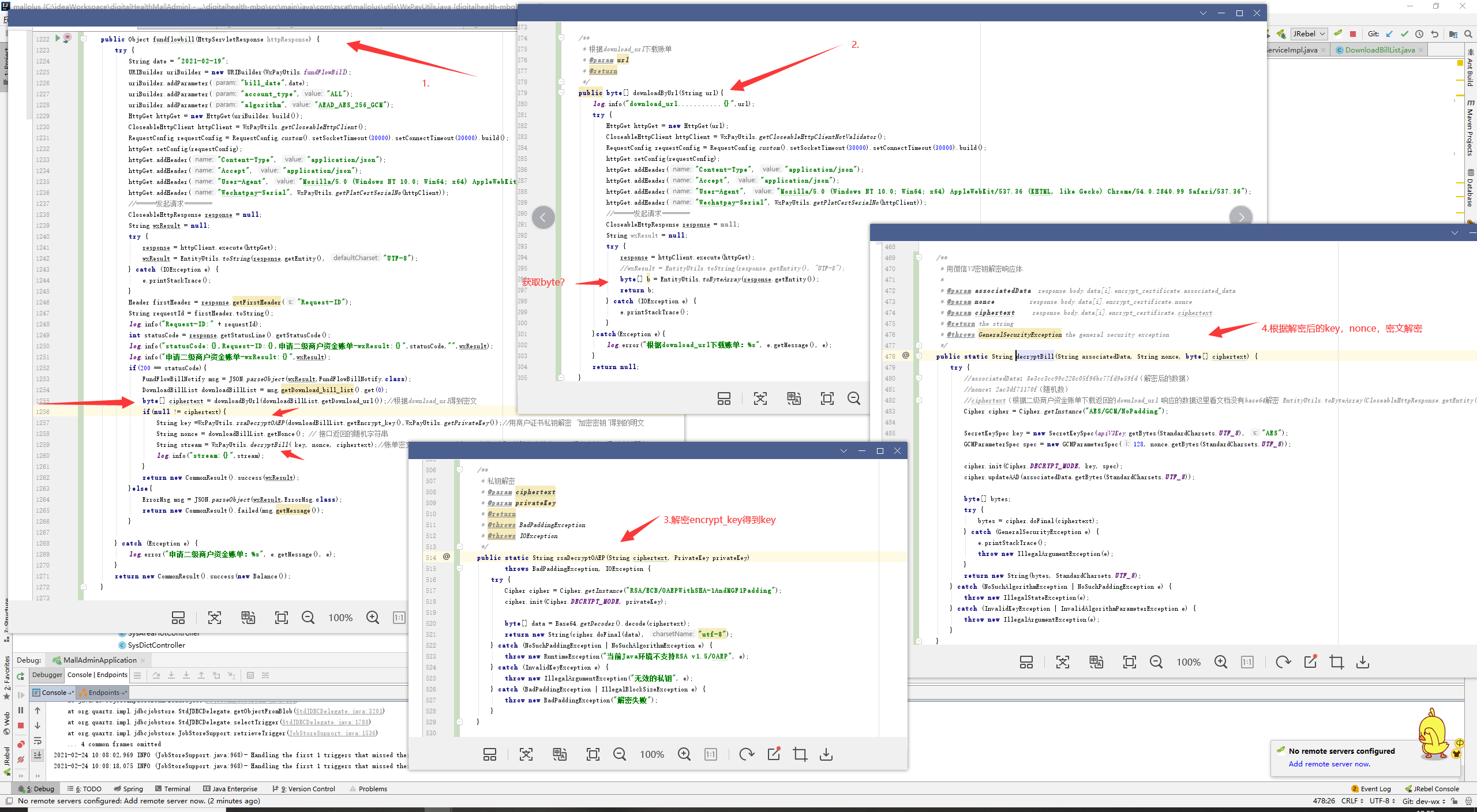Click the Search Everywhere magnifier icon

tap(1468, 34)
